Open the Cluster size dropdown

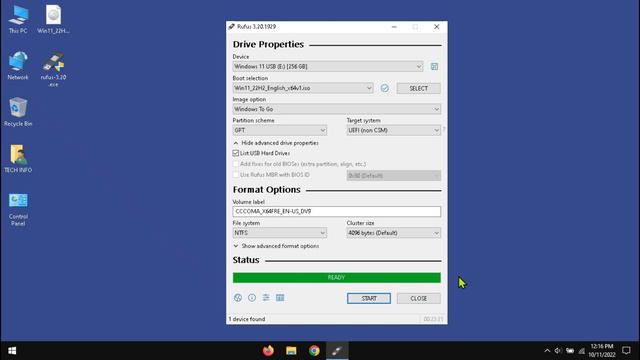click(393, 233)
